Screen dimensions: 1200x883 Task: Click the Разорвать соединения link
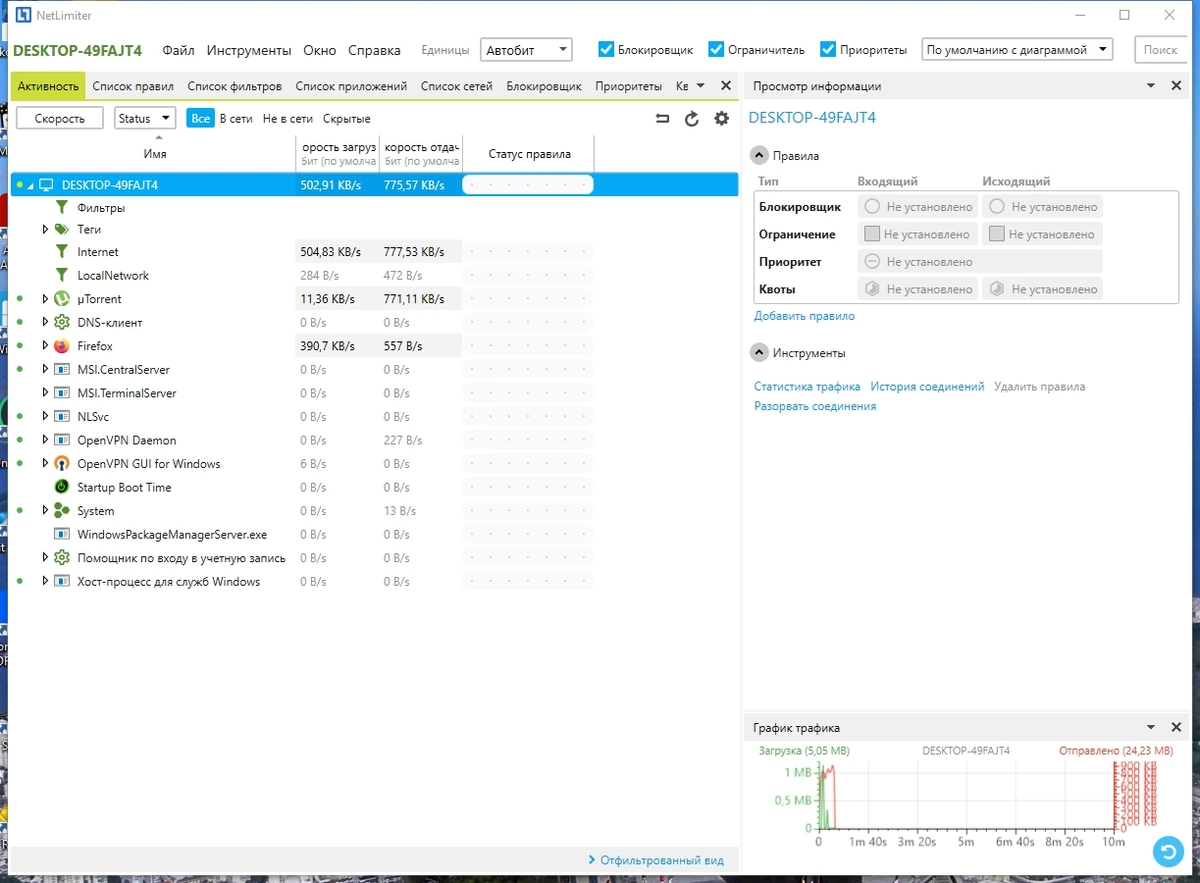click(815, 406)
